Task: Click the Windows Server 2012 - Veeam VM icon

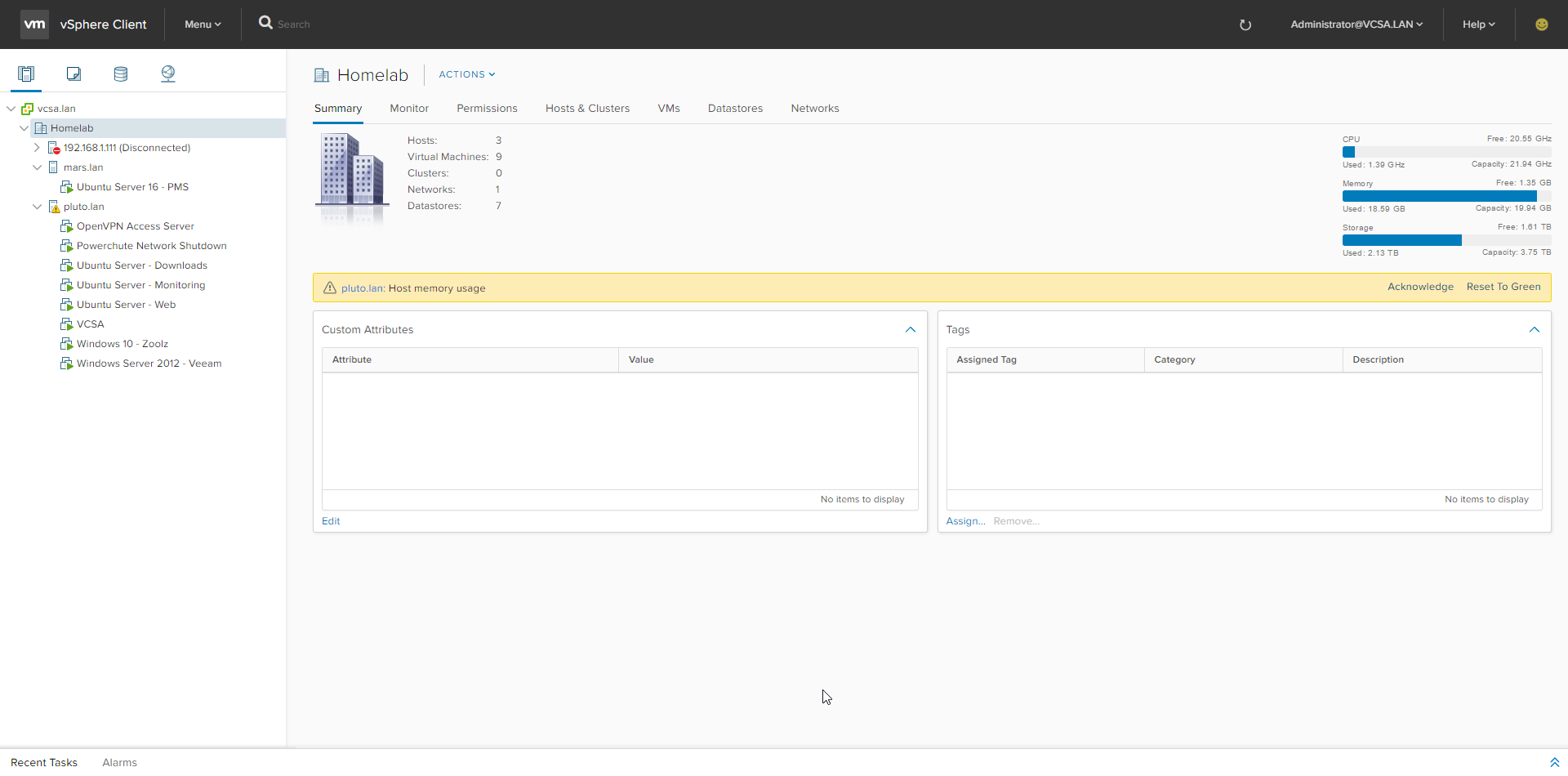Action: click(67, 363)
